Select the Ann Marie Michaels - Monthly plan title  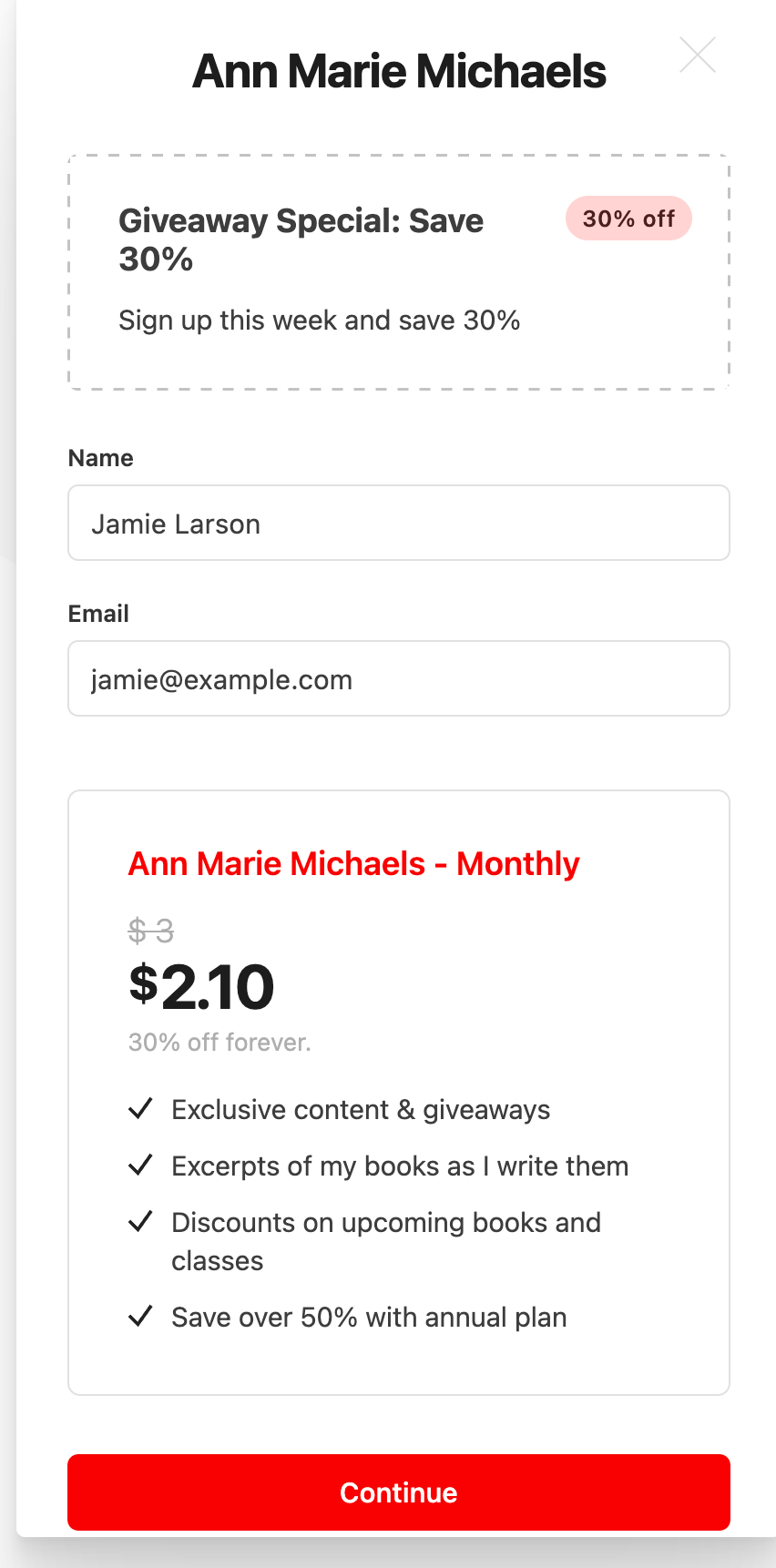(353, 863)
